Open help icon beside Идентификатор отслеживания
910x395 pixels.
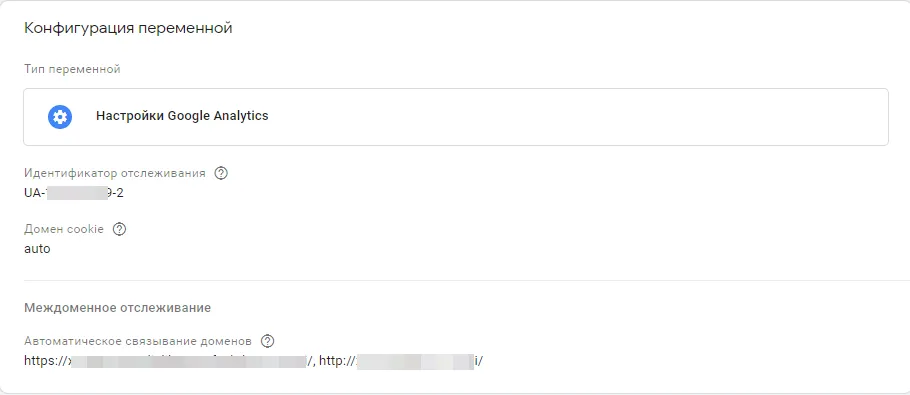[x=221, y=173]
